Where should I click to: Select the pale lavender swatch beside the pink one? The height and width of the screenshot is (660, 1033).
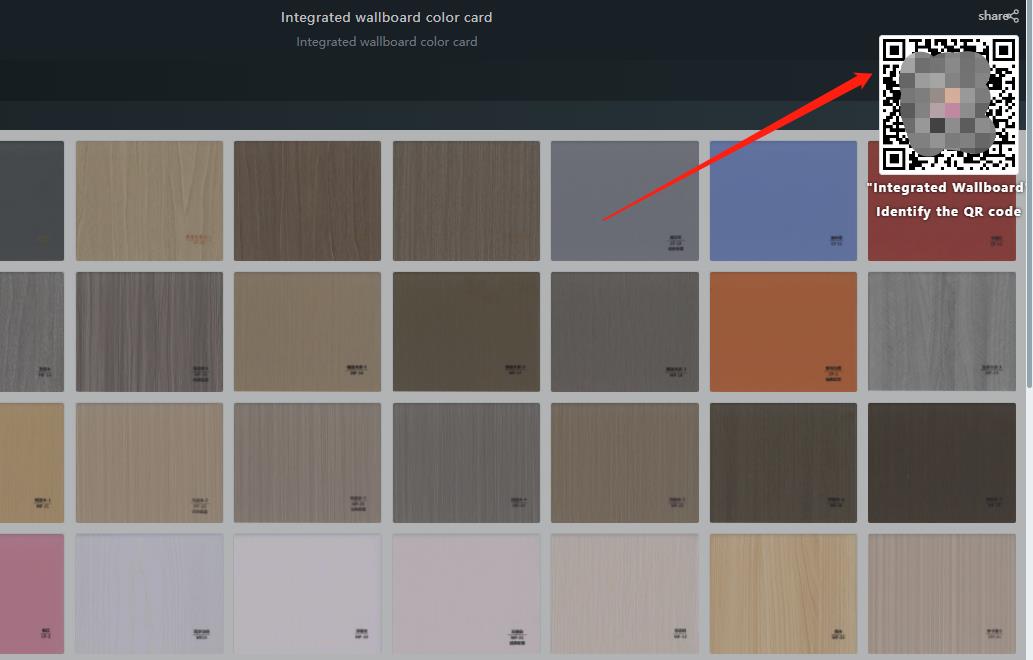click(150, 593)
